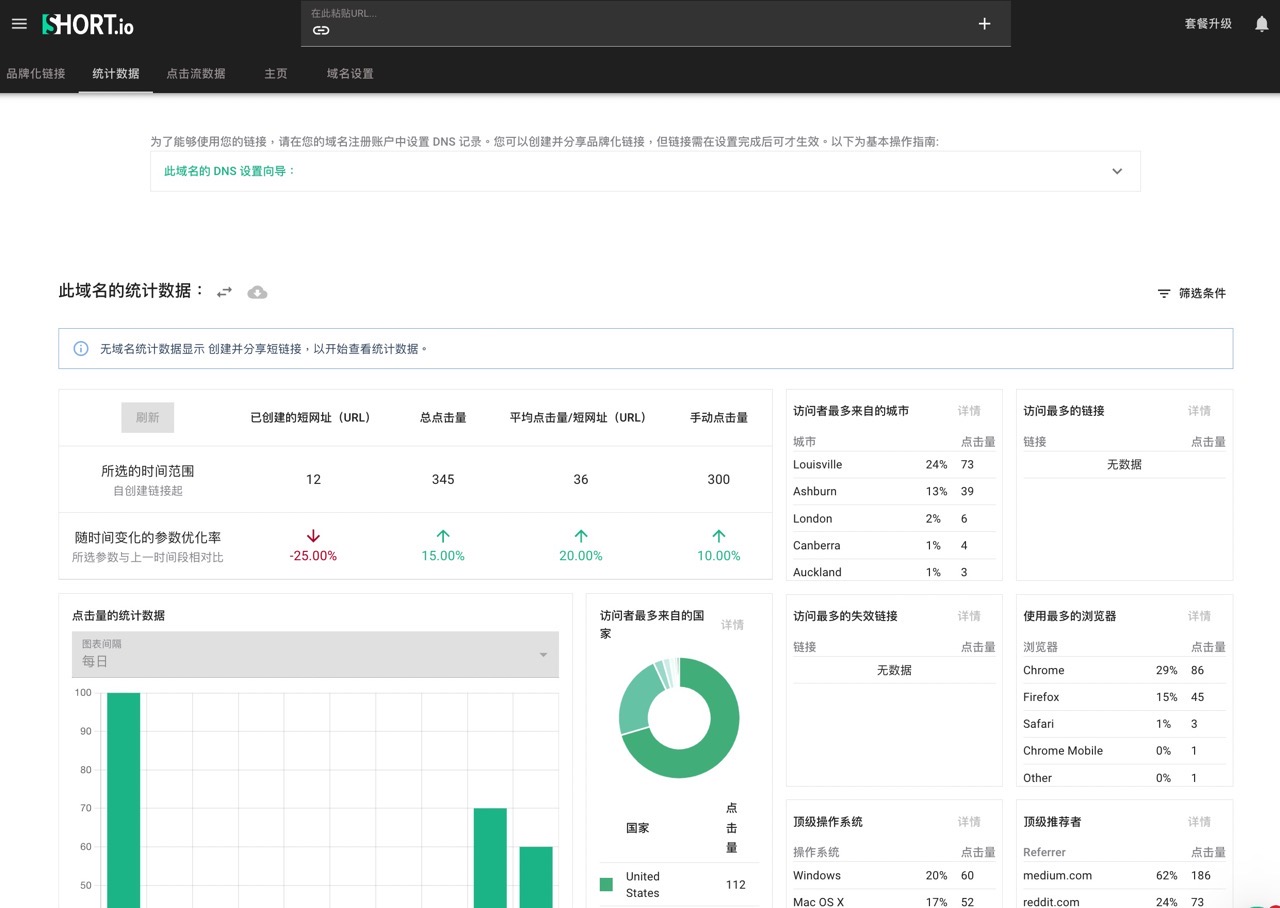Click the link icon in URL bar
The image size is (1280, 908).
pyautogui.click(x=321, y=30)
